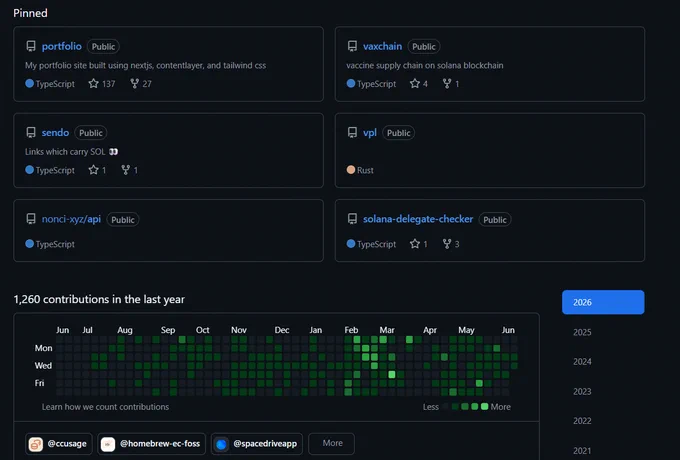Switch to the 2021 contribution year
The width and height of the screenshot is (680, 460).
[x=582, y=451]
